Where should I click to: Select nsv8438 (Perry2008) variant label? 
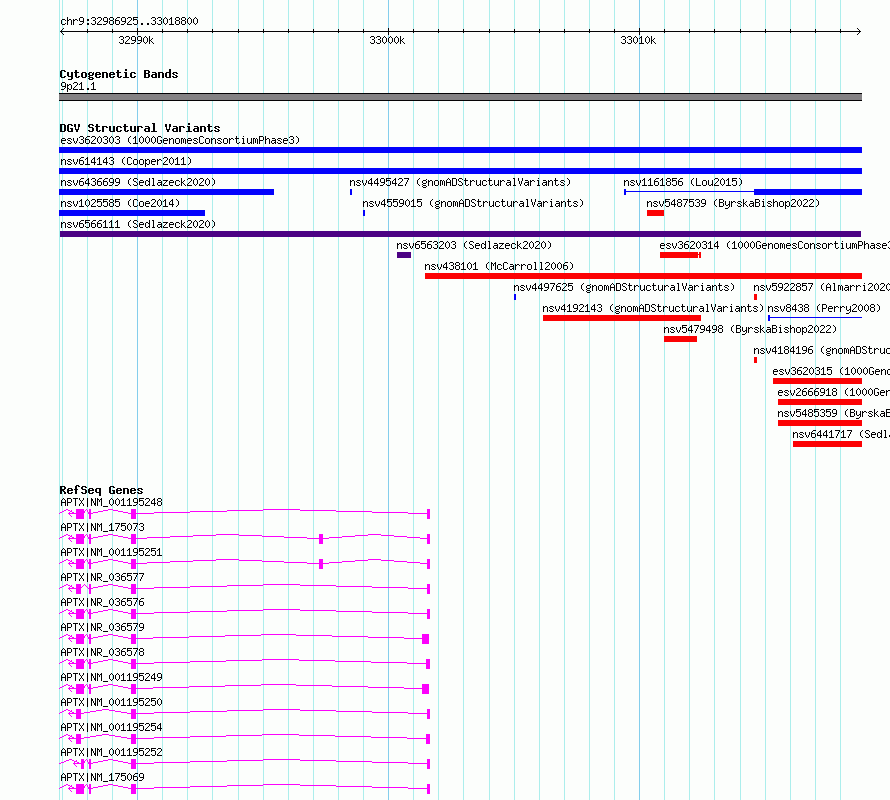(x=824, y=308)
